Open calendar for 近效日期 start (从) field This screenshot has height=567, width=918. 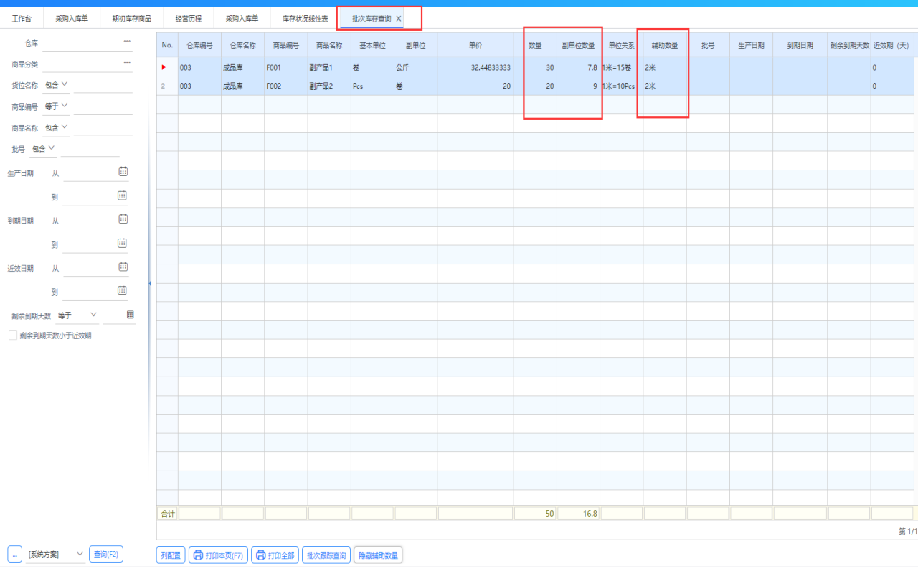click(123, 267)
